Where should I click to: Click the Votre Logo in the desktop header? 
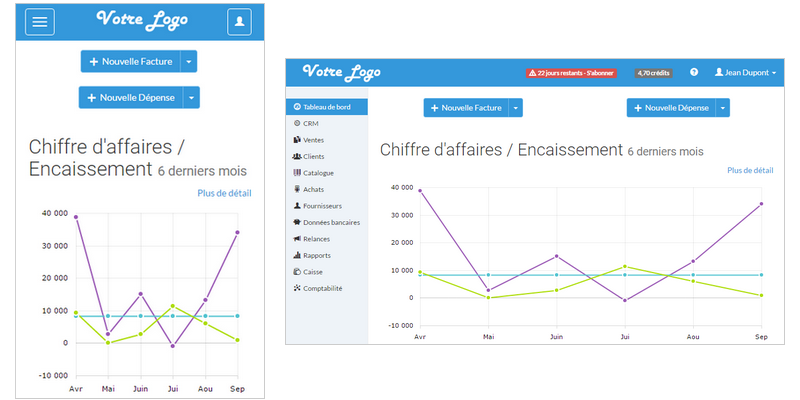point(337,73)
